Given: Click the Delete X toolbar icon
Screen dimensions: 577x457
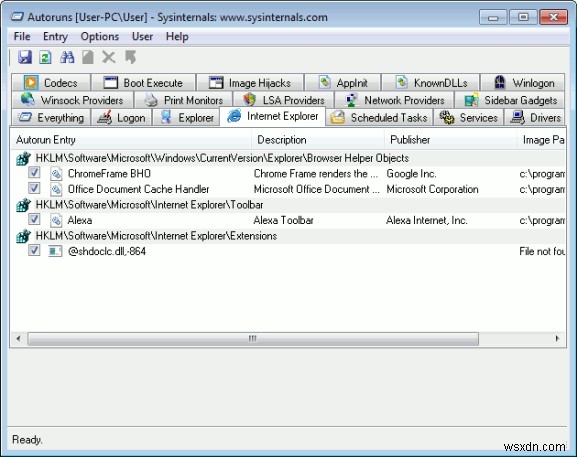Looking at the screenshot, I should click(109, 57).
